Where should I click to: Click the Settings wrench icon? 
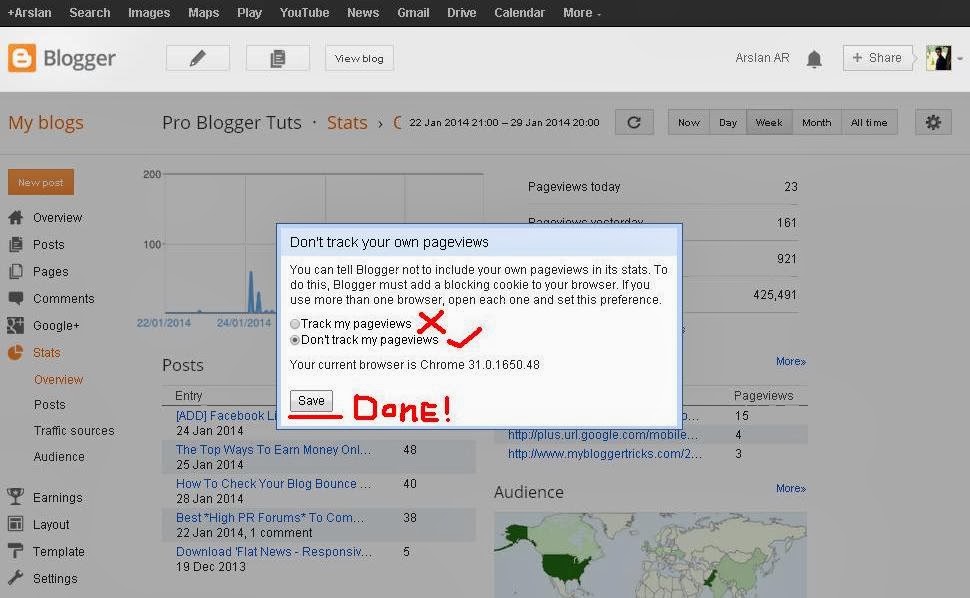15,578
